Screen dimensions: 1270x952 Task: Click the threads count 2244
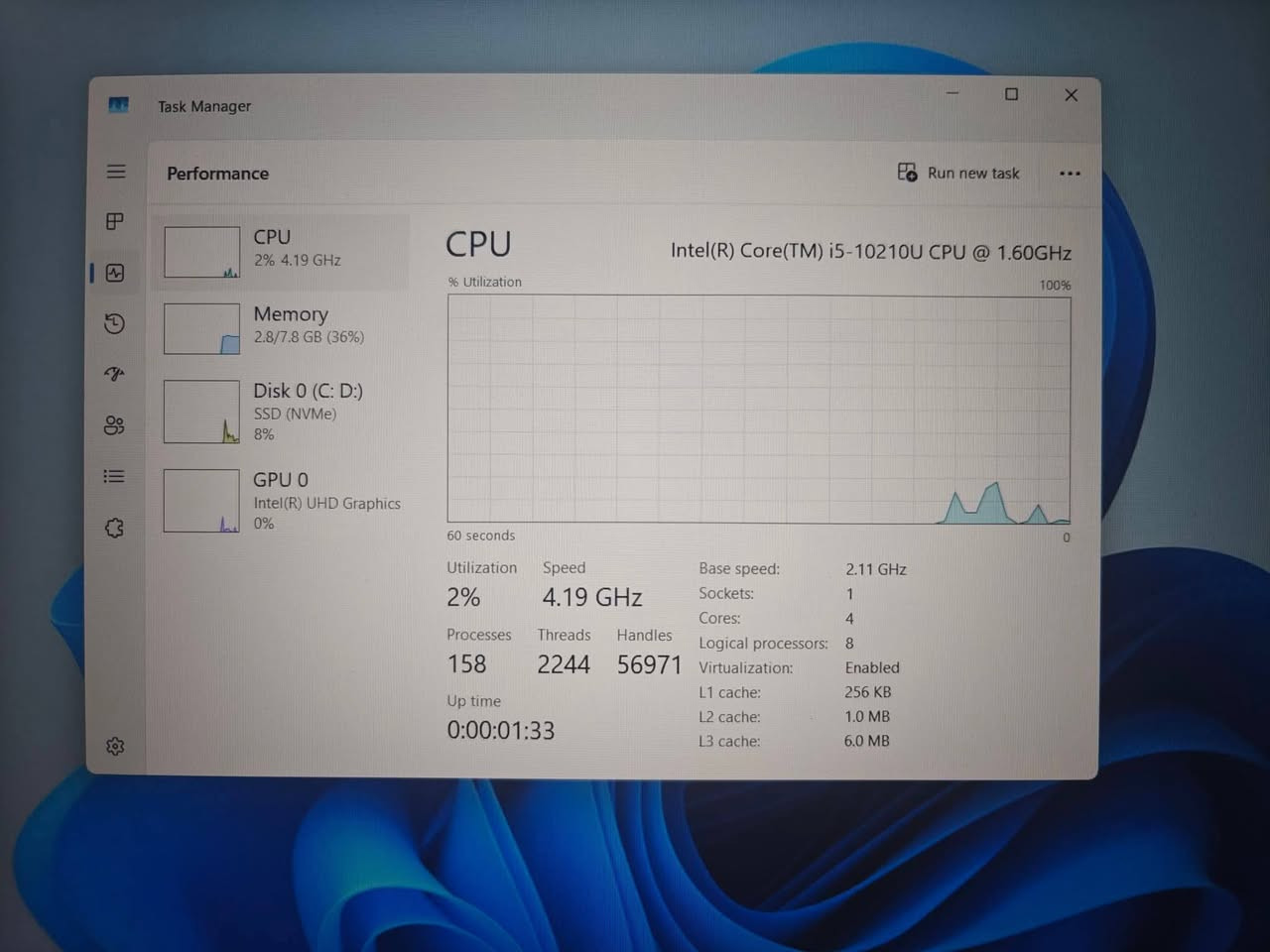(x=564, y=664)
